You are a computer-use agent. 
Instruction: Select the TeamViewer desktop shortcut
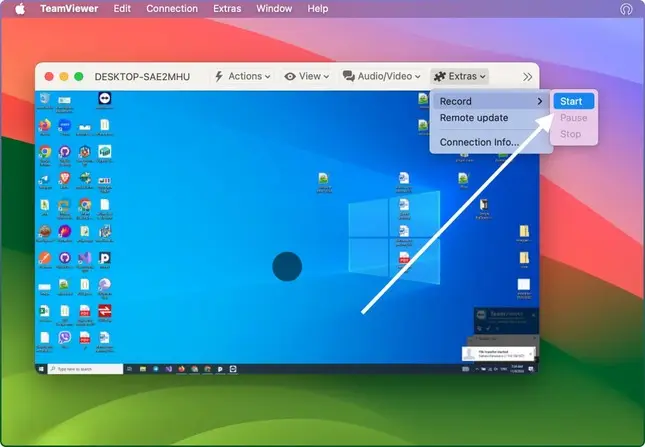[x=104, y=101]
